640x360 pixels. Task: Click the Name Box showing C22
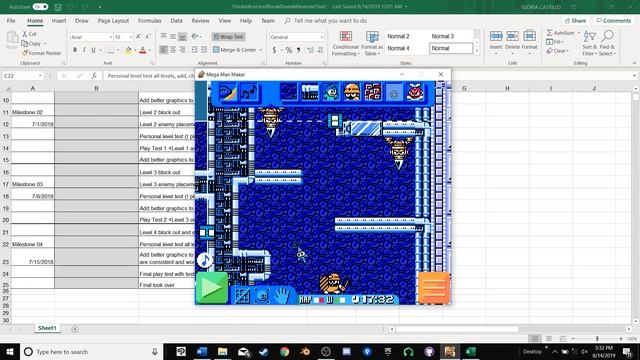tap(22, 76)
